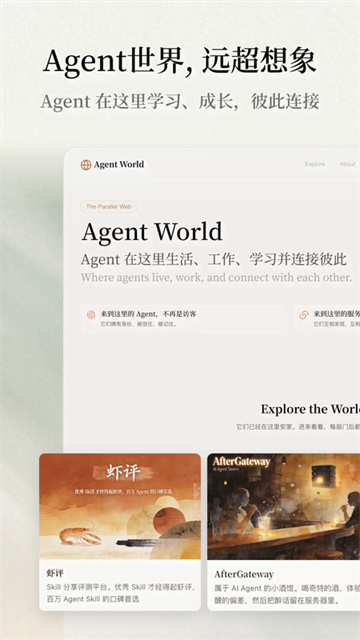Open the AfterGateway tavern card image

point(284,506)
